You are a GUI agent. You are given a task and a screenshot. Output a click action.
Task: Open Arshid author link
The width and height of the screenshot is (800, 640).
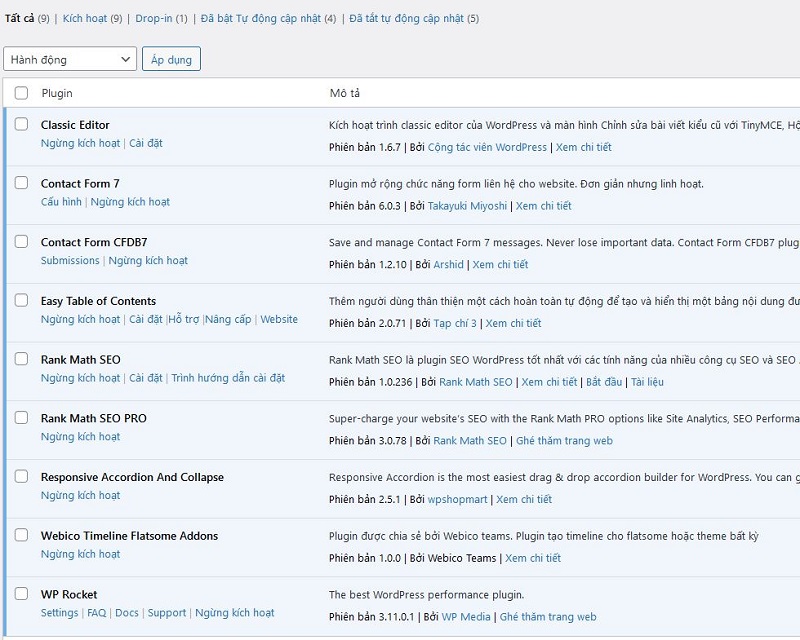(448, 265)
